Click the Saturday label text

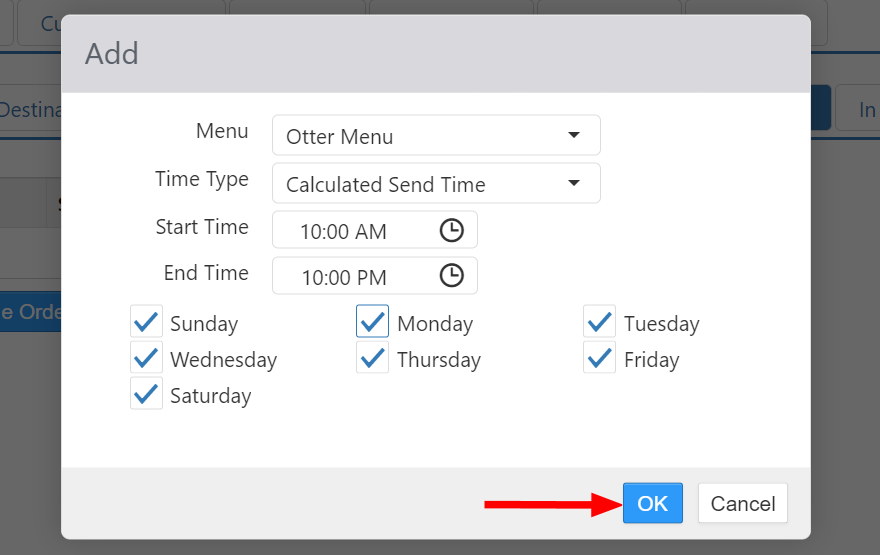(210, 396)
